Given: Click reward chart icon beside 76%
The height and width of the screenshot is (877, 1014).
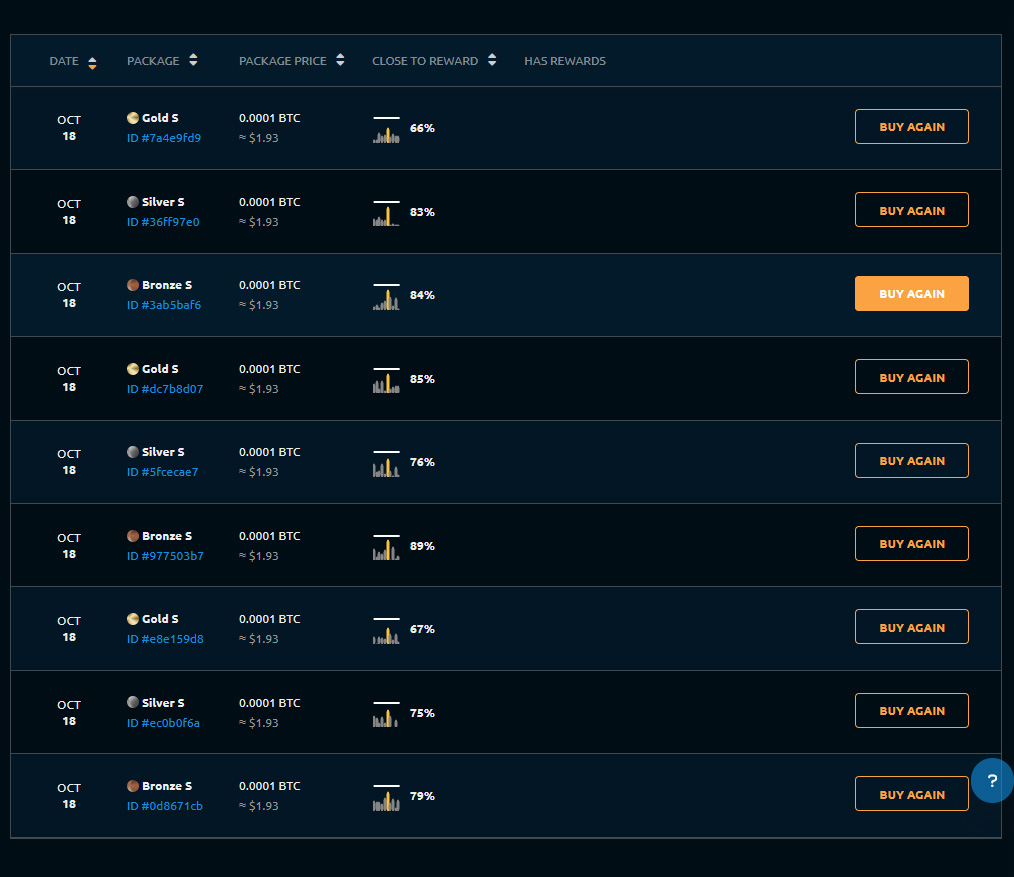Looking at the screenshot, I should (x=386, y=463).
